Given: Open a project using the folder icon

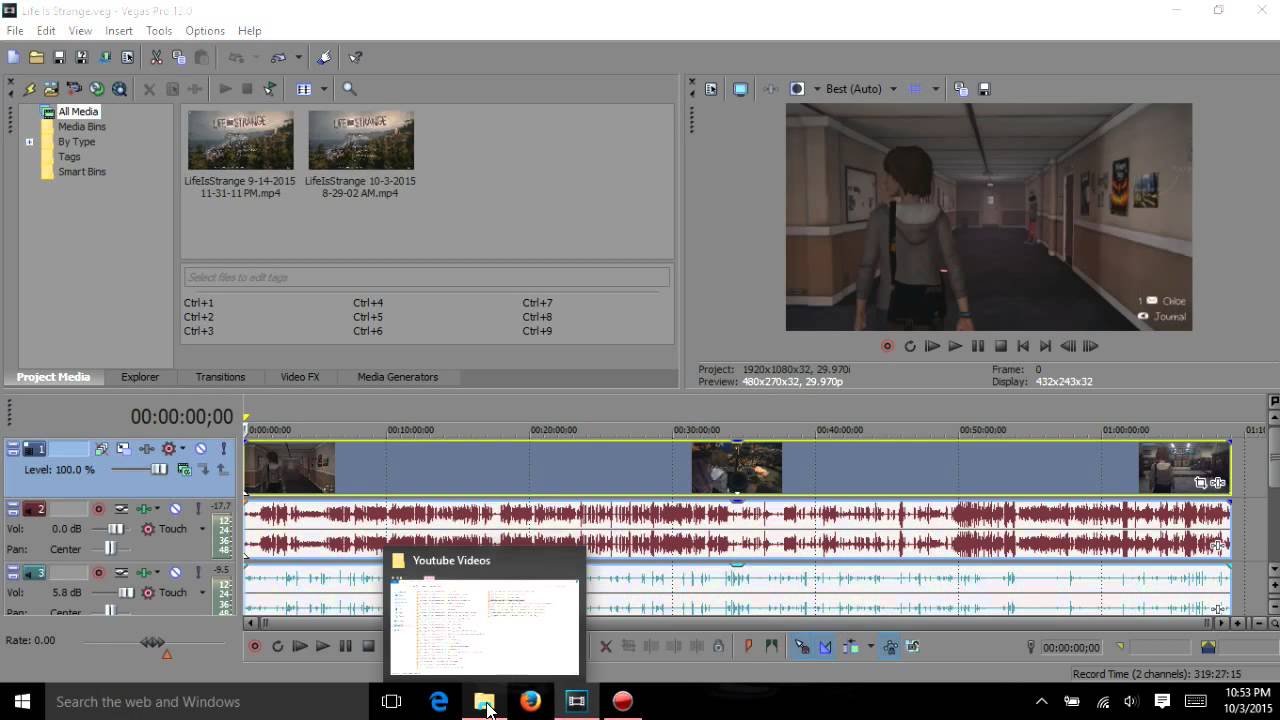Looking at the screenshot, I should point(36,58).
